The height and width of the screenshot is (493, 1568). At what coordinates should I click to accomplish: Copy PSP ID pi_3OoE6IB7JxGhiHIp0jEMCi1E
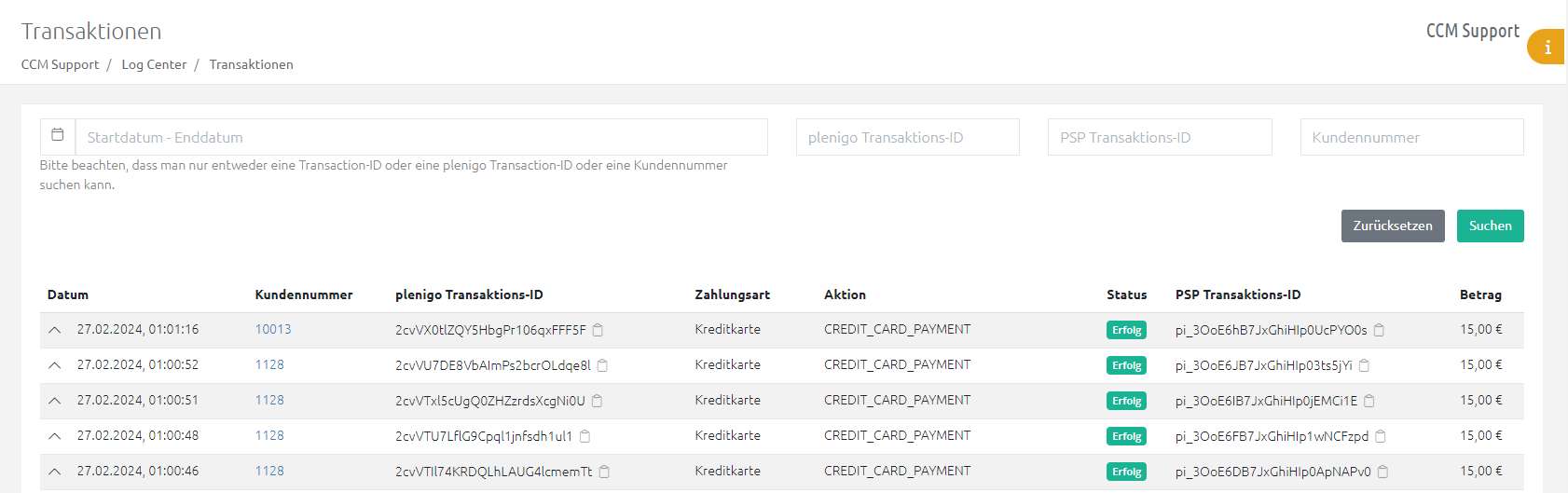(1369, 401)
